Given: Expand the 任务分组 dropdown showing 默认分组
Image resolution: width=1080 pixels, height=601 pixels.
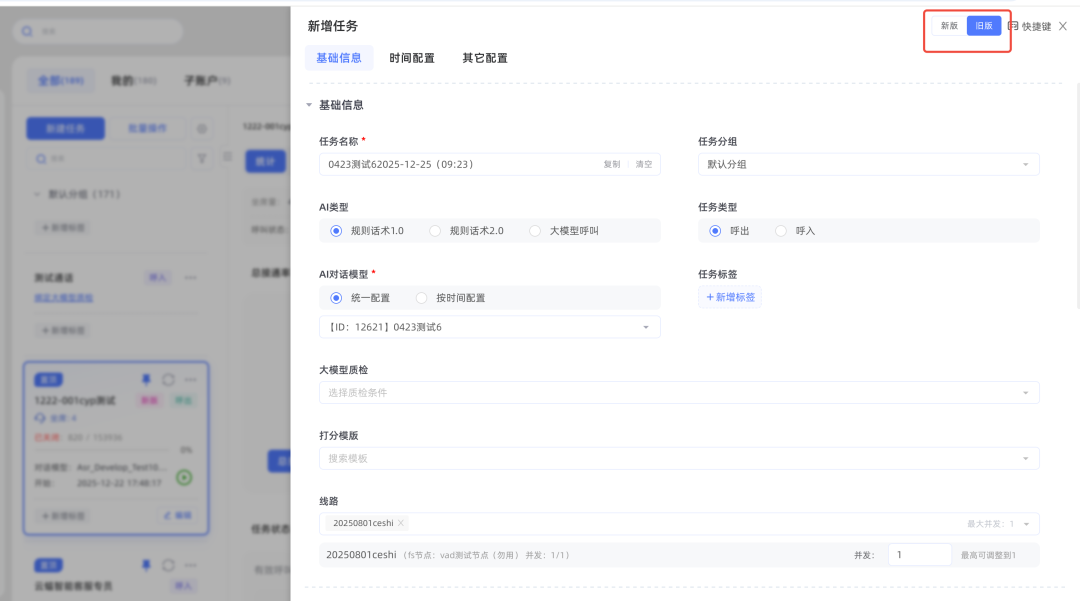Looking at the screenshot, I should click(868, 164).
